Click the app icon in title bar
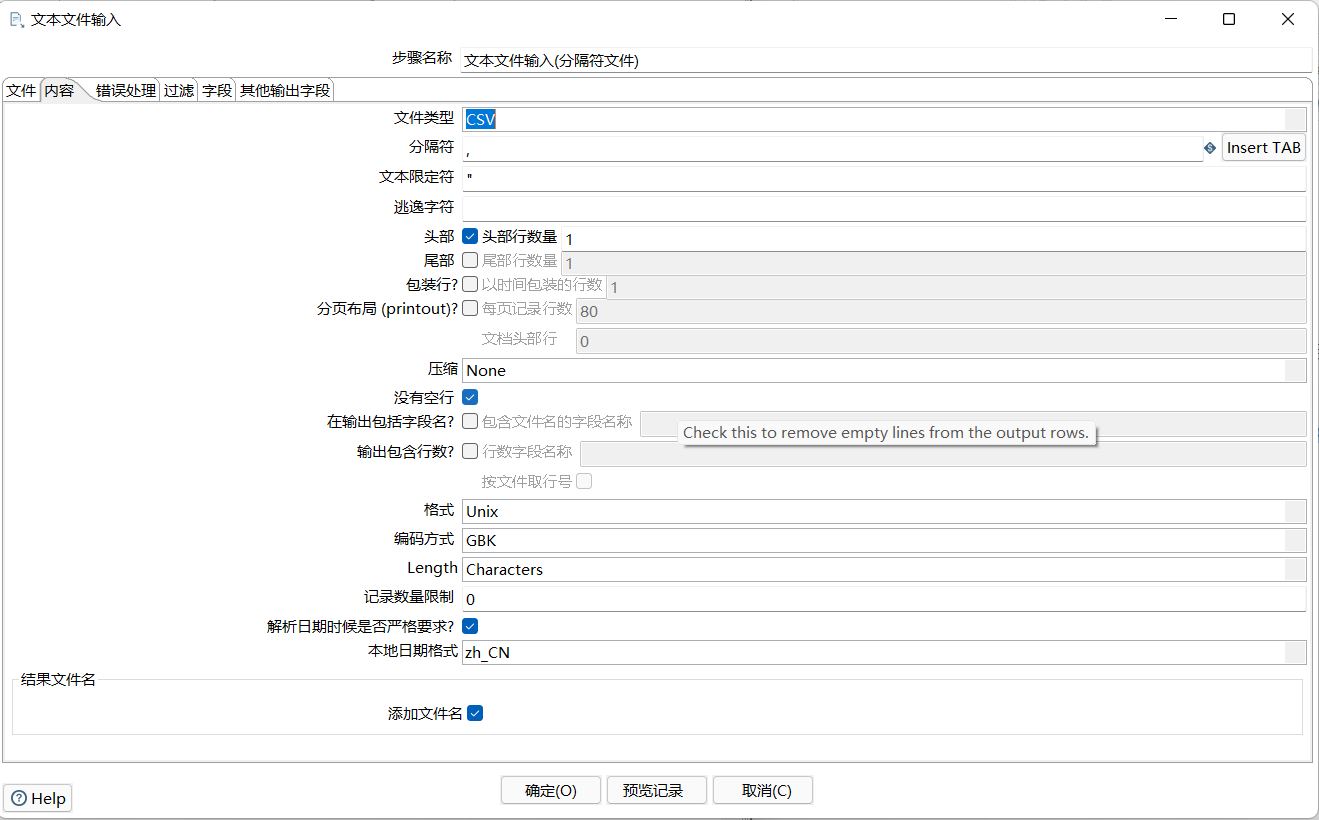 point(16,19)
